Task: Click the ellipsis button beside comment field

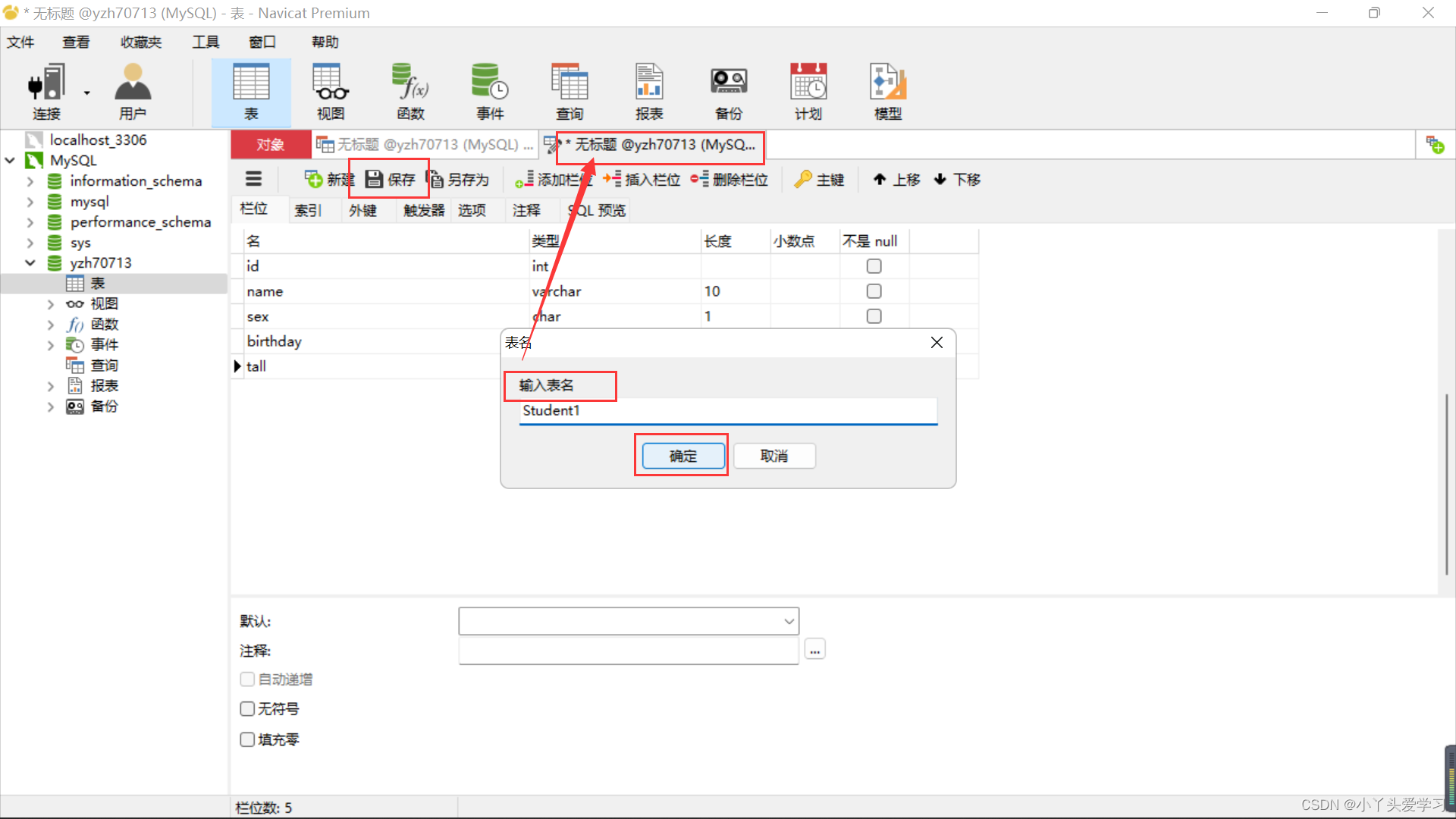Action: tap(815, 650)
